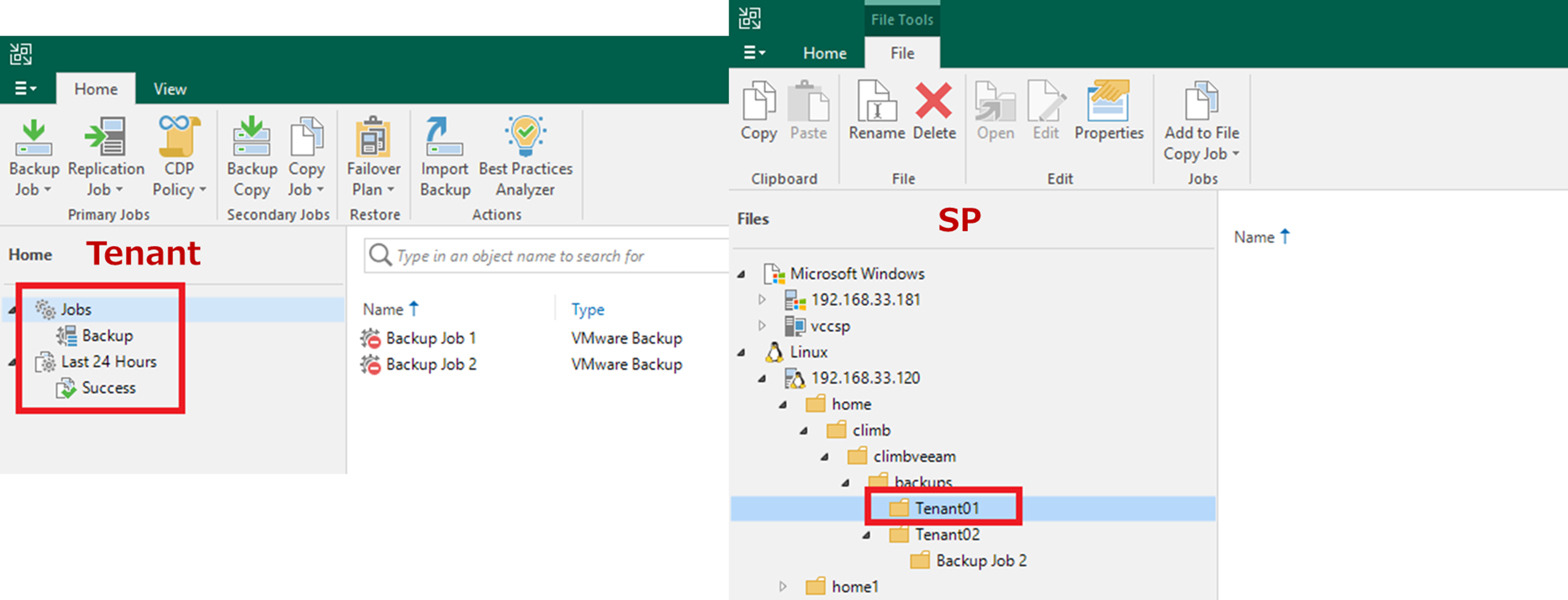Screen dimensions: 1568x600
Task: Expand the home1 folder node
Action: (x=783, y=587)
